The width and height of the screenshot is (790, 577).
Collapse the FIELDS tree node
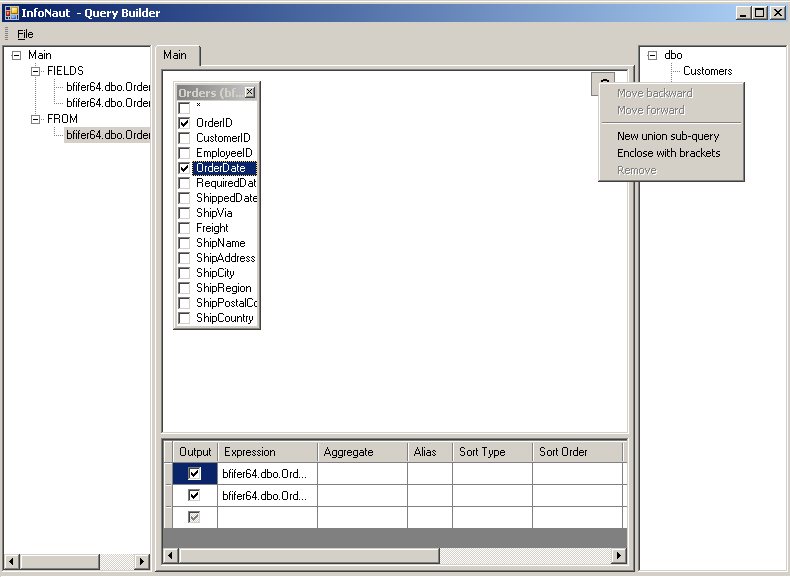36,71
